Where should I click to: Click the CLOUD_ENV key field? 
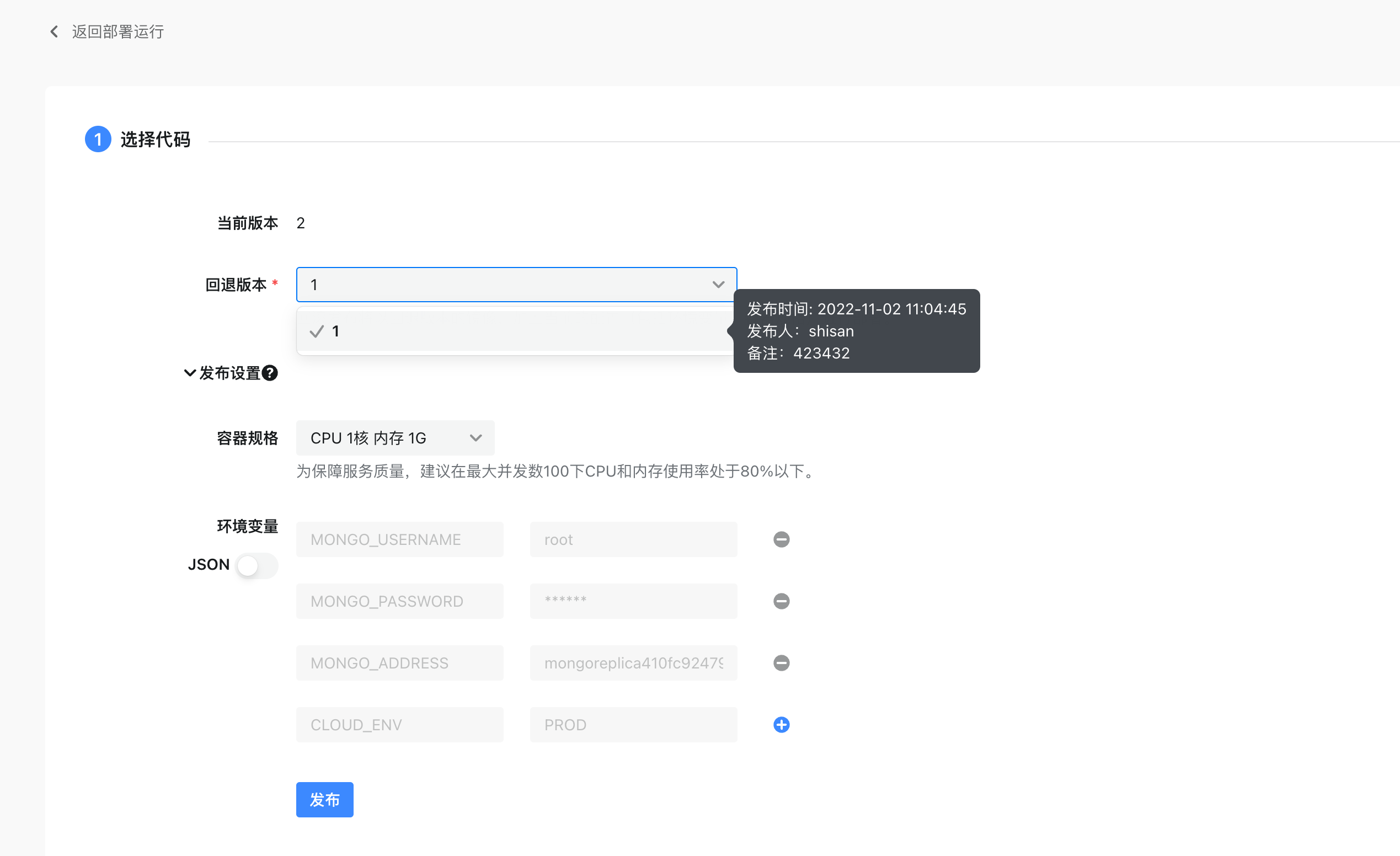tap(399, 725)
